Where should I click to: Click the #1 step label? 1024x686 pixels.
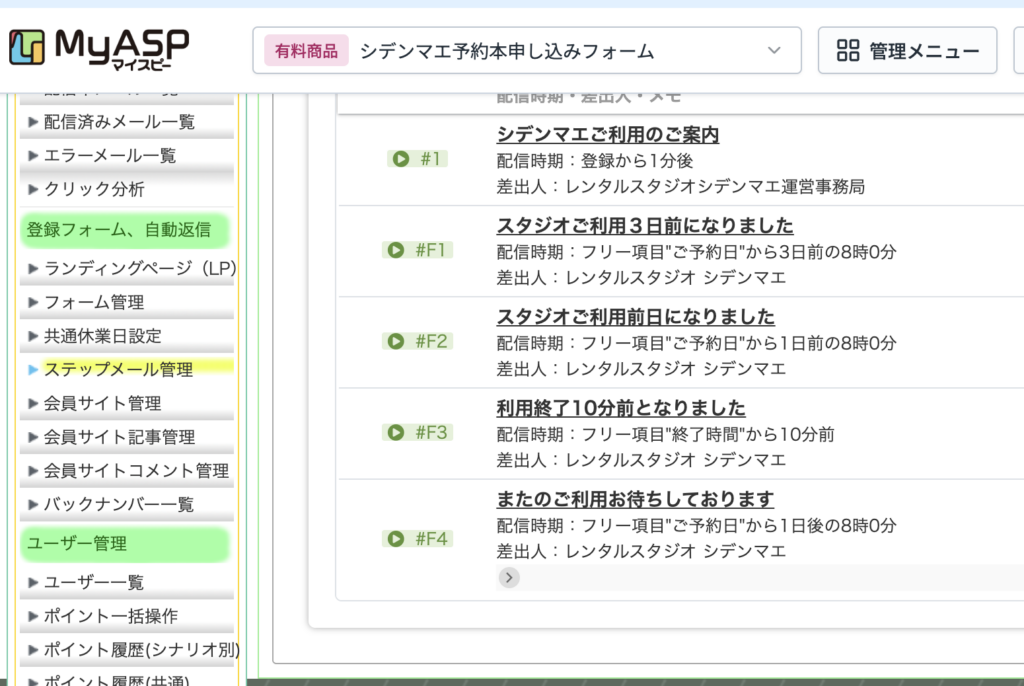[430, 159]
